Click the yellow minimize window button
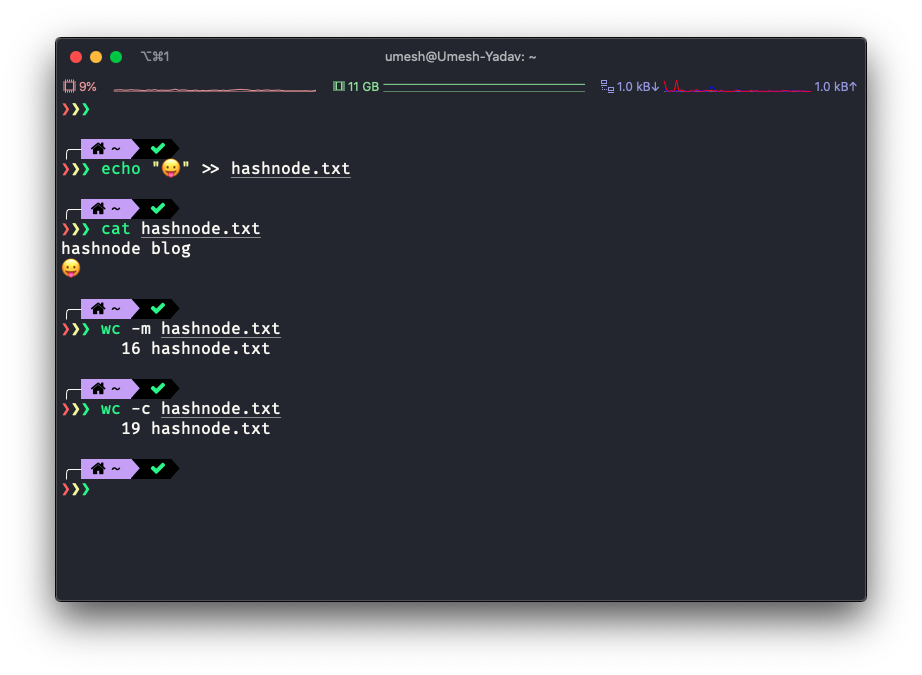The width and height of the screenshot is (922, 675). point(96,57)
